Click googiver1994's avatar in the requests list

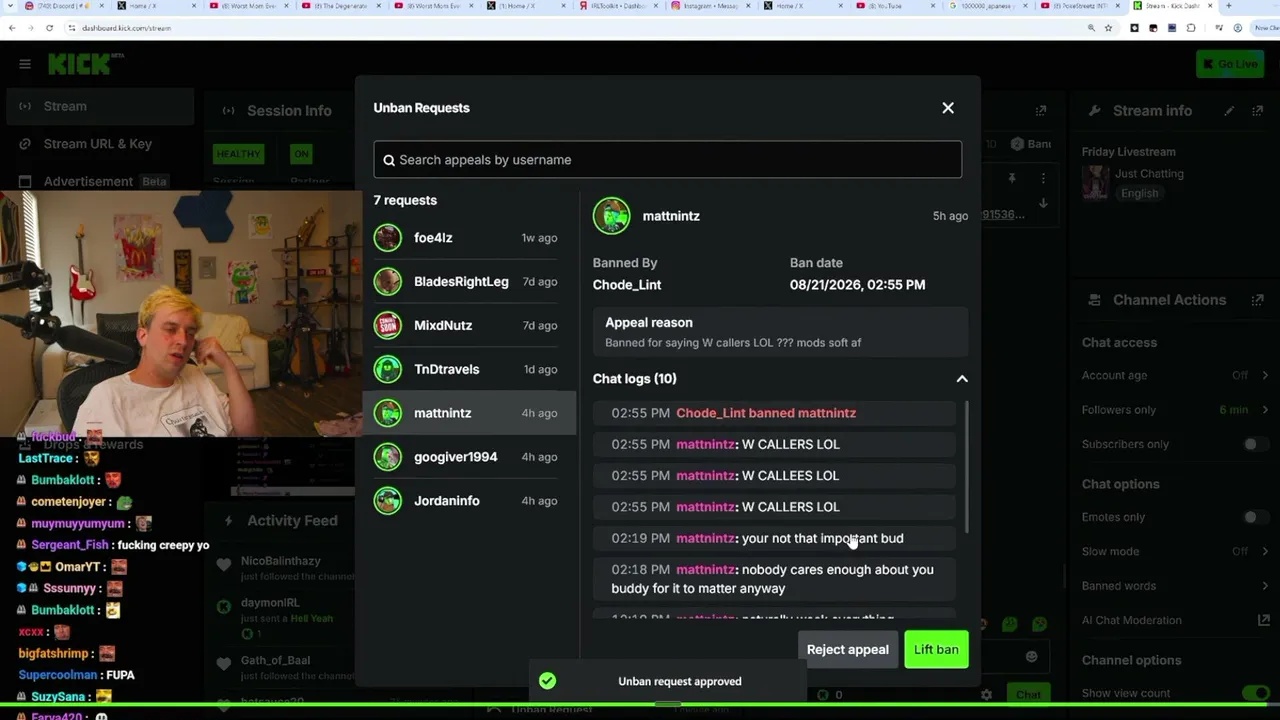point(388,457)
